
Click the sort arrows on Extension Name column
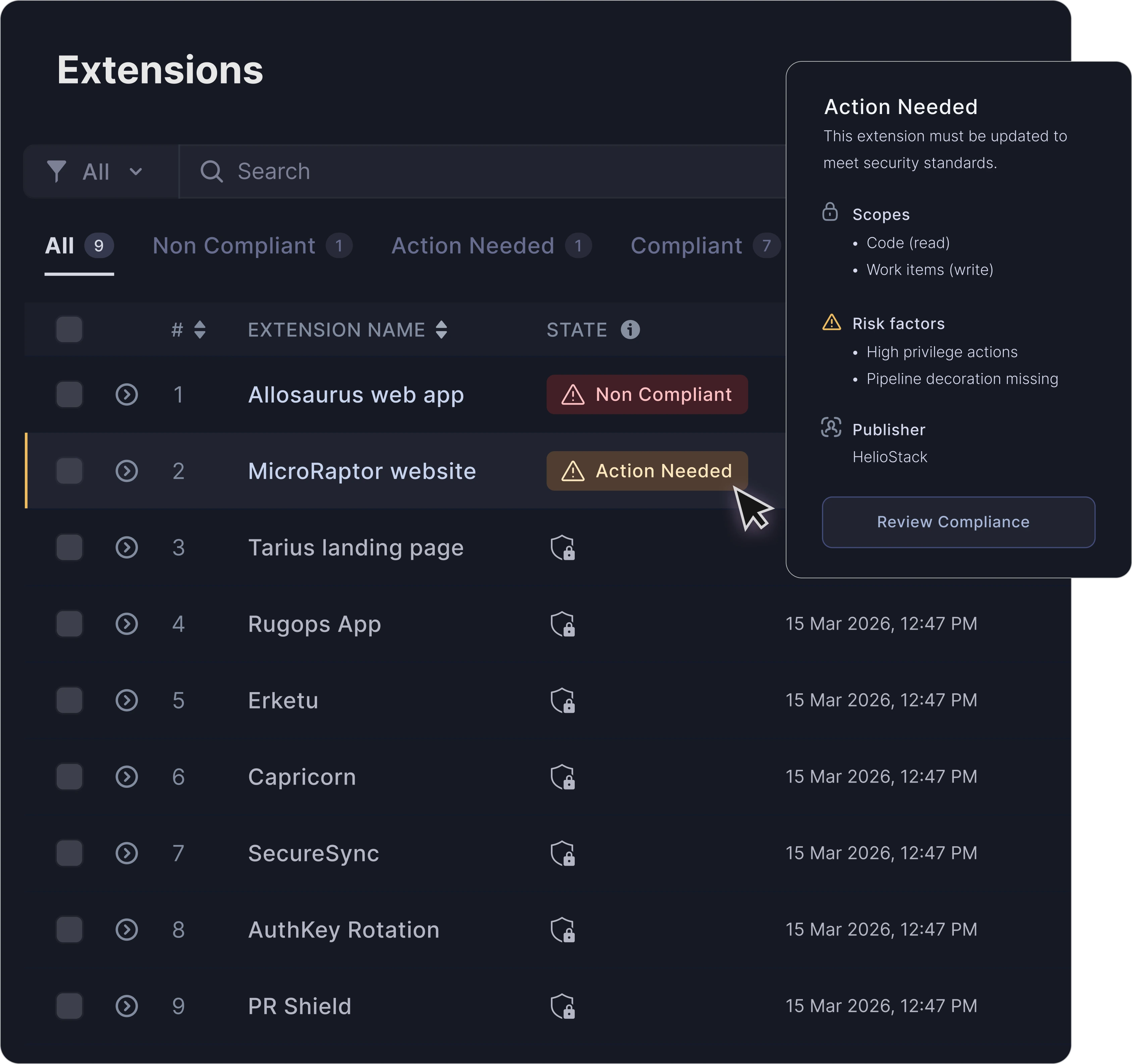click(x=443, y=330)
